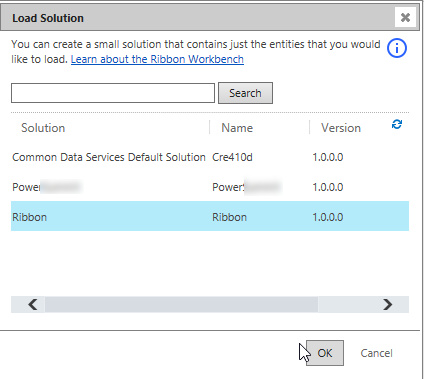
Task: Select the Cre410d name cell
Action: click(x=232, y=157)
